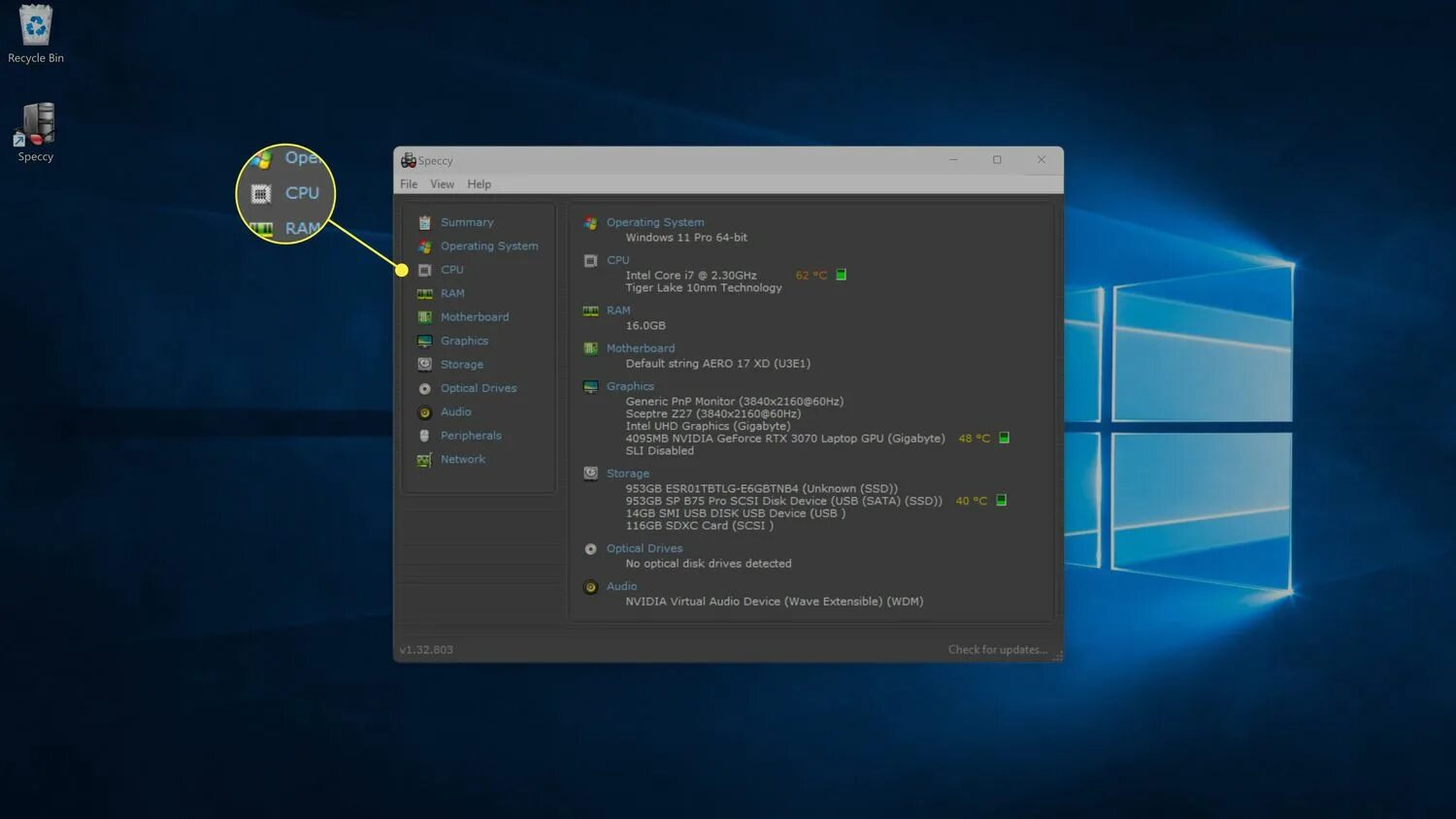This screenshot has width=1456, height=819.
Task: Click the v1.32.803 version text
Action: (x=426, y=650)
